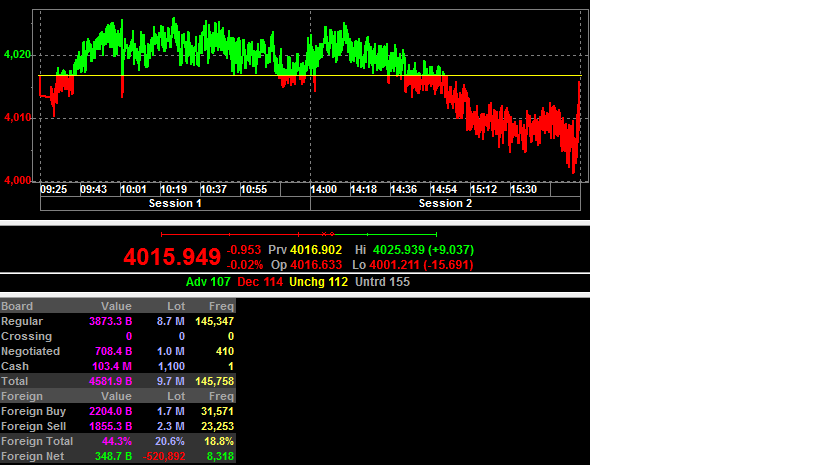
Task: Click Regular lot 8.7 M
Action: [x=171, y=321]
